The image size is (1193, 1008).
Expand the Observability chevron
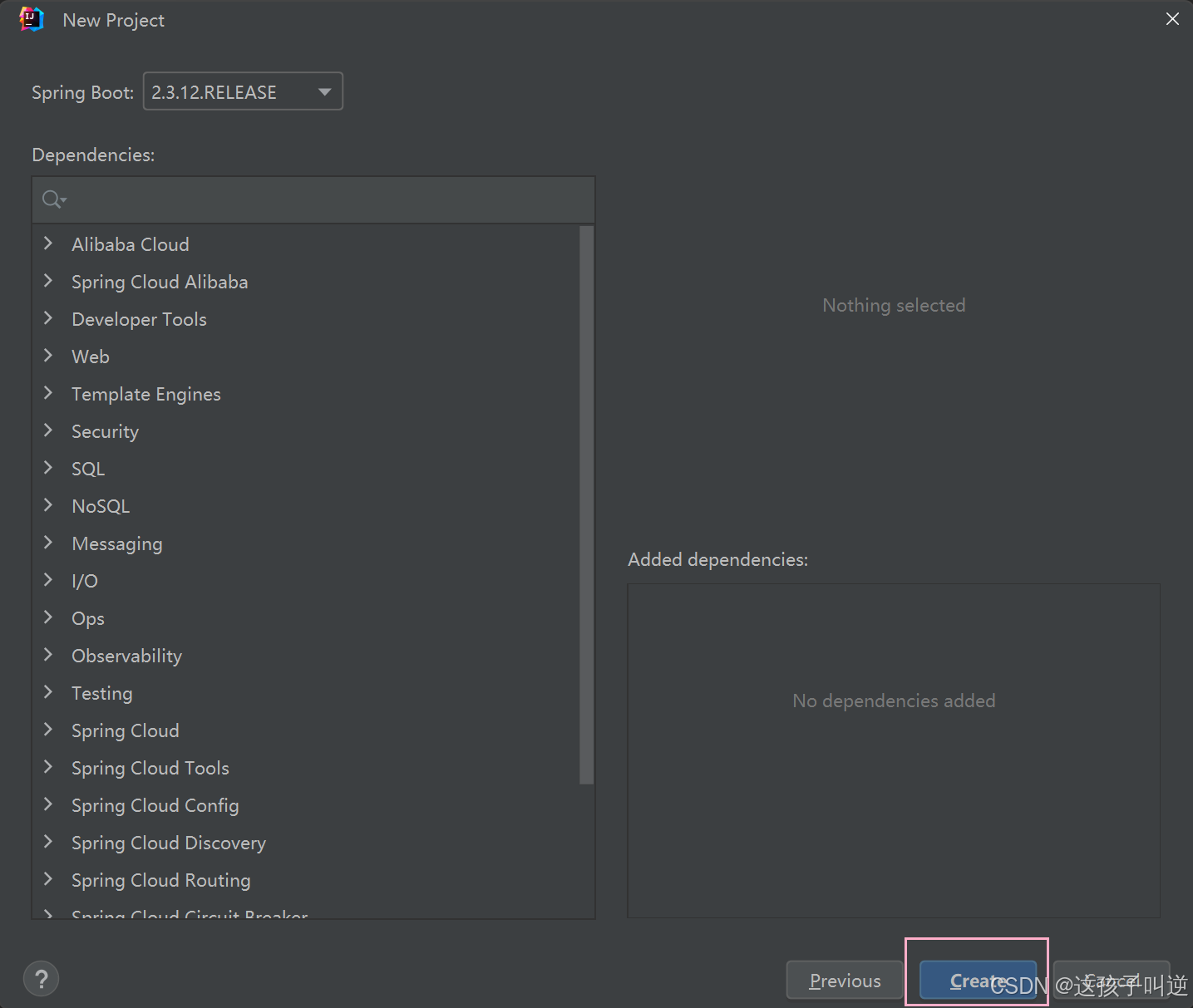coord(48,655)
